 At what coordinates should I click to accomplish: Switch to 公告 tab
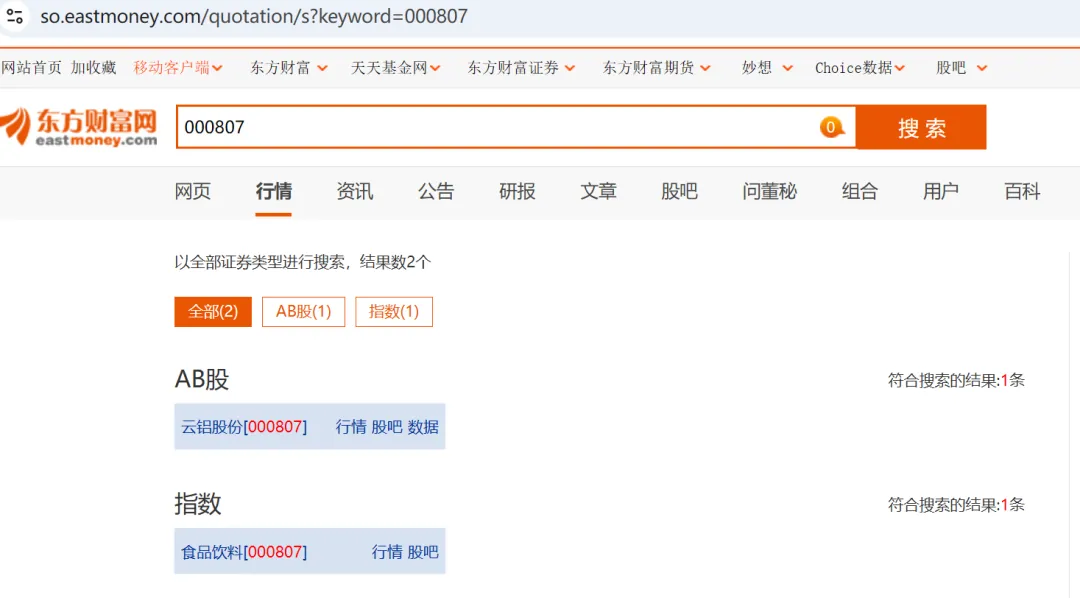(436, 192)
